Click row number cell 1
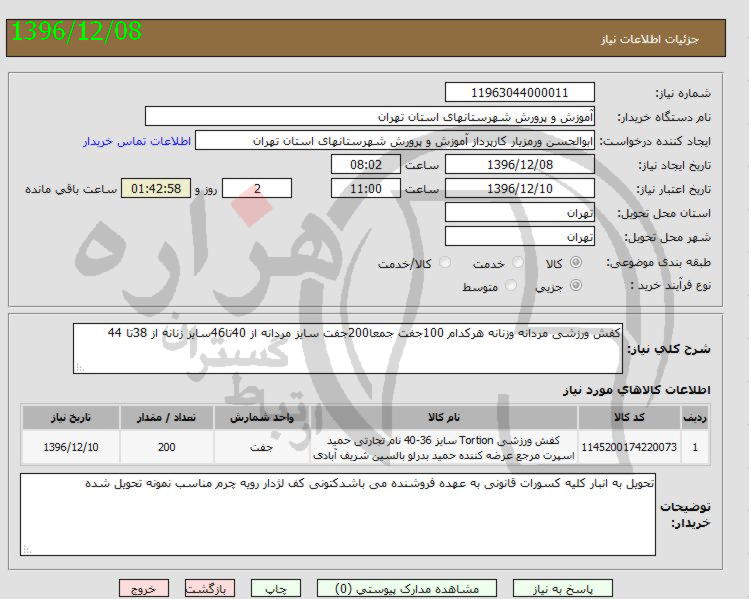This screenshot has width=749, height=599. point(695,447)
